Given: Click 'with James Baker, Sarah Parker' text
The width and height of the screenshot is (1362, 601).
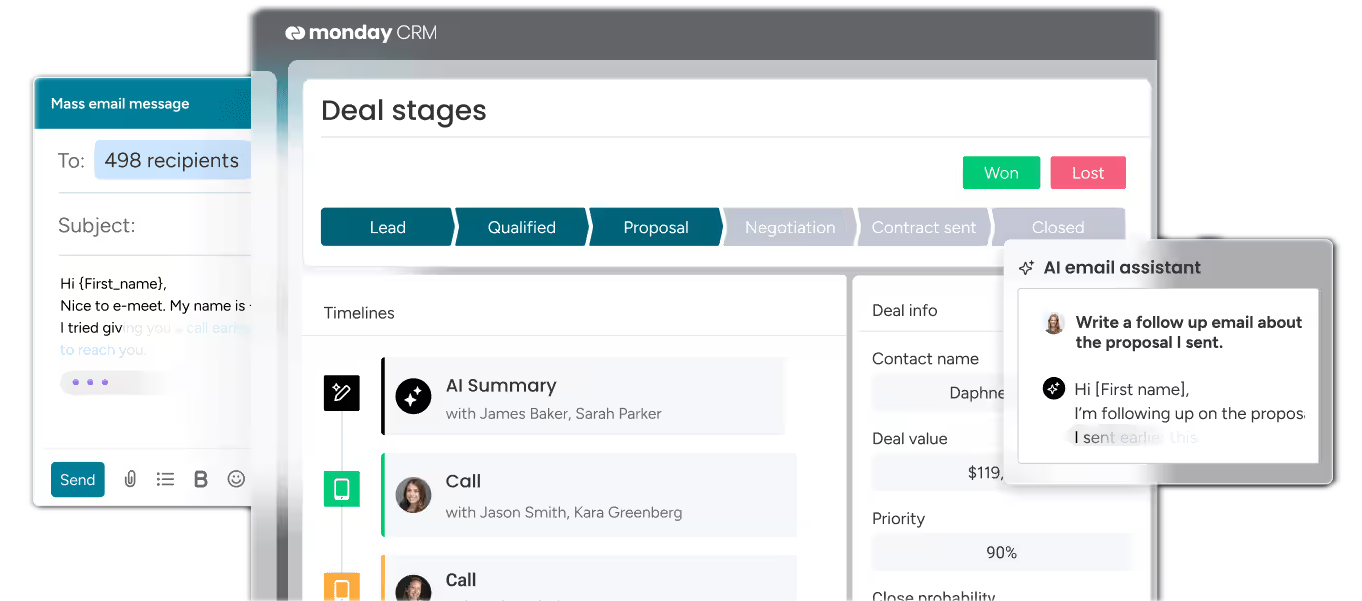Looking at the screenshot, I should (x=554, y=413).
